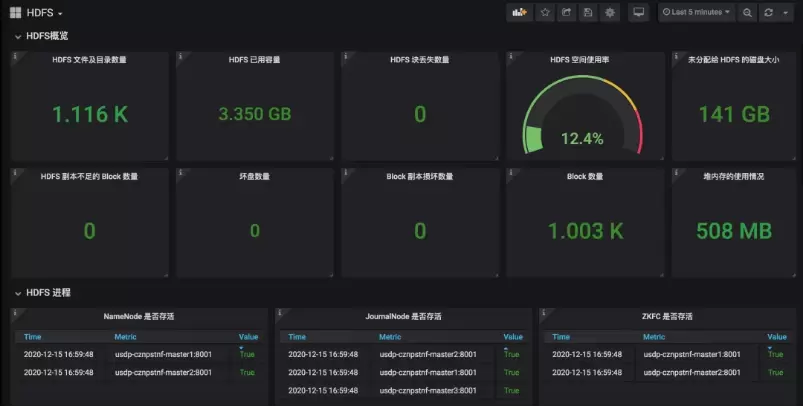
Task: Refresh the dashboard using refresh icon
Action: 768,12
